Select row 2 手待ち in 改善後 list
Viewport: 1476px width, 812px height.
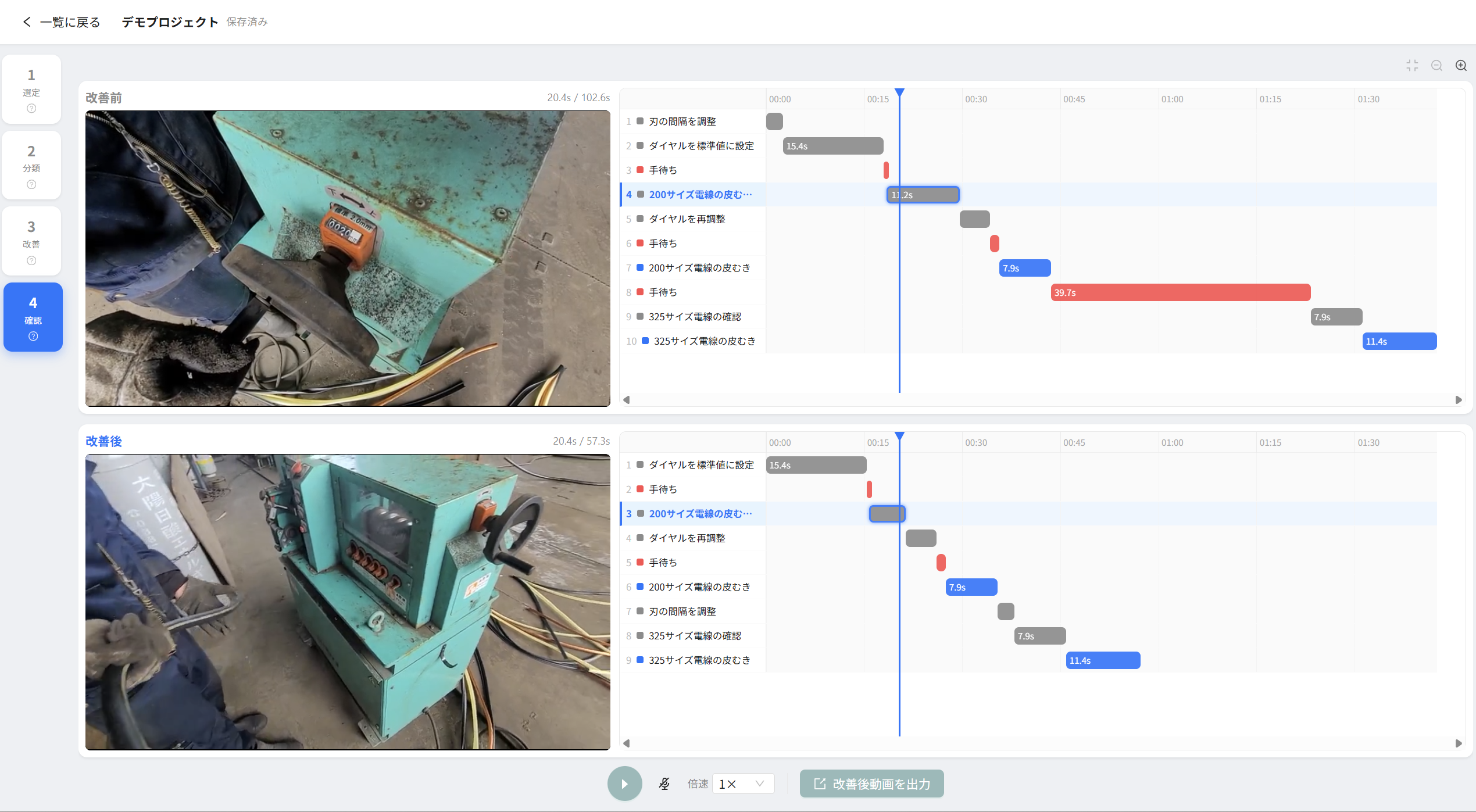pos(693,489)
